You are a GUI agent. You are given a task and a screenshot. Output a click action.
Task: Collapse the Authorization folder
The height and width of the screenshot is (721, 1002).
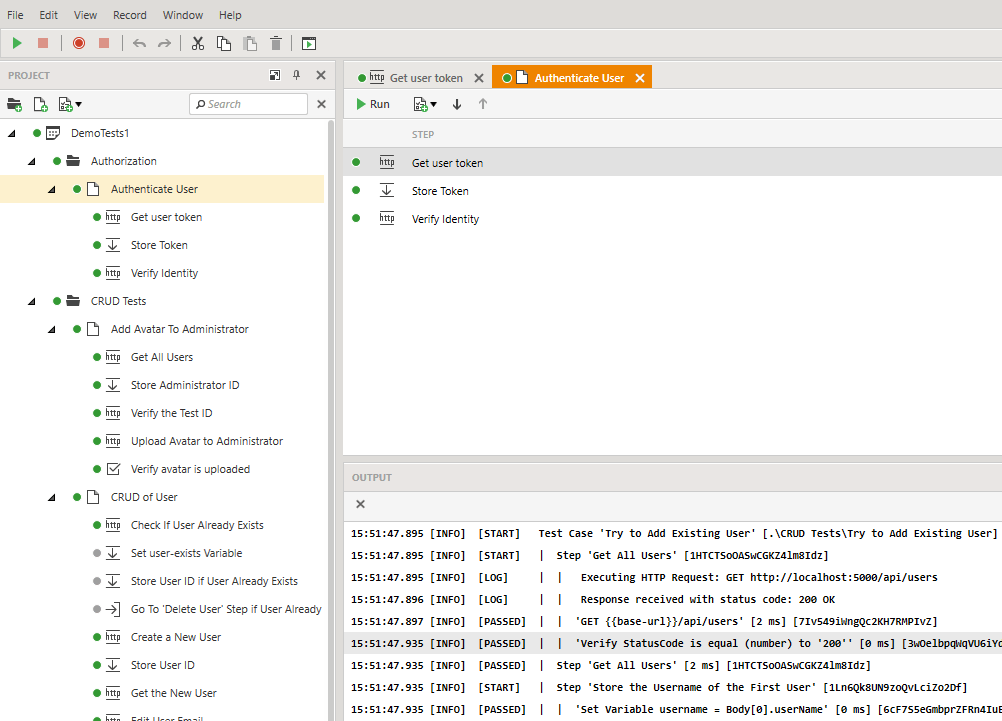coord(31,161)
